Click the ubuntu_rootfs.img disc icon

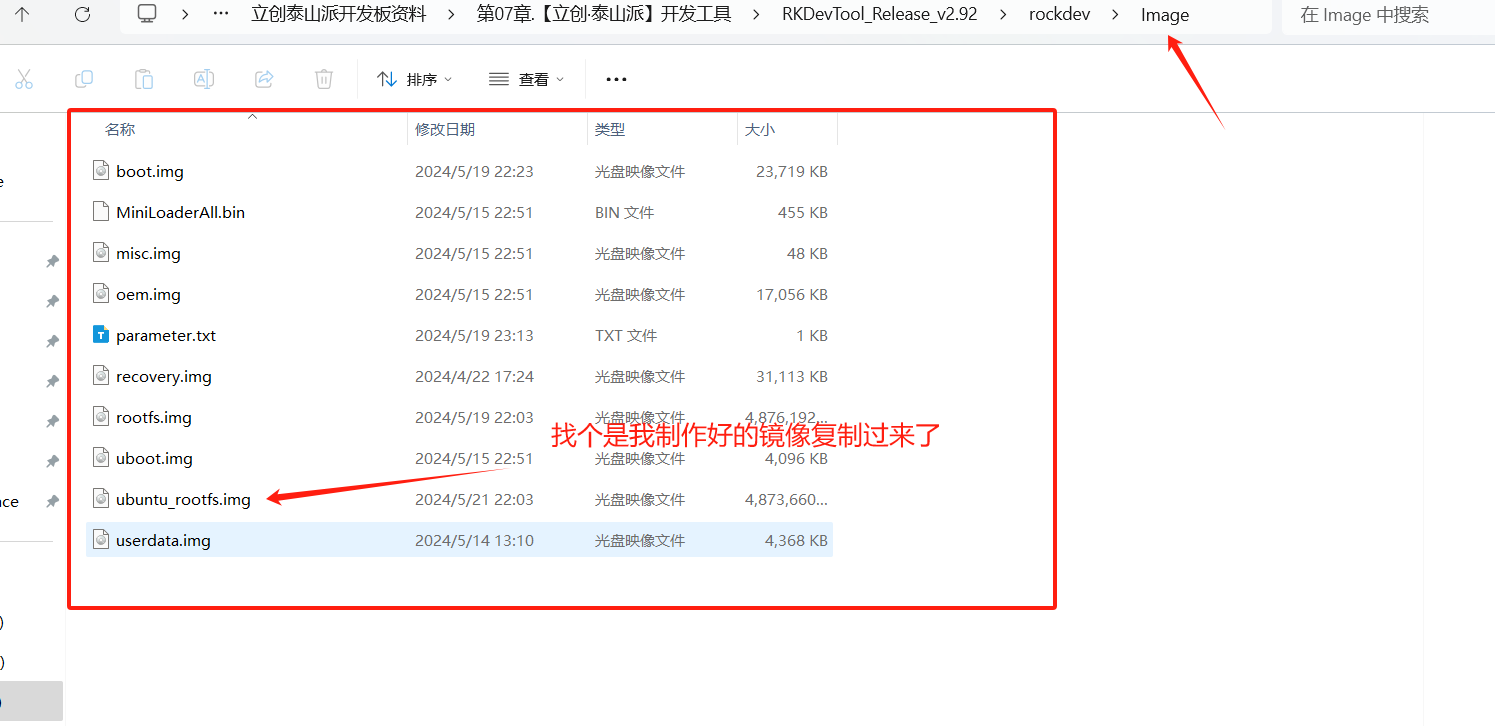tap(100, 499)
